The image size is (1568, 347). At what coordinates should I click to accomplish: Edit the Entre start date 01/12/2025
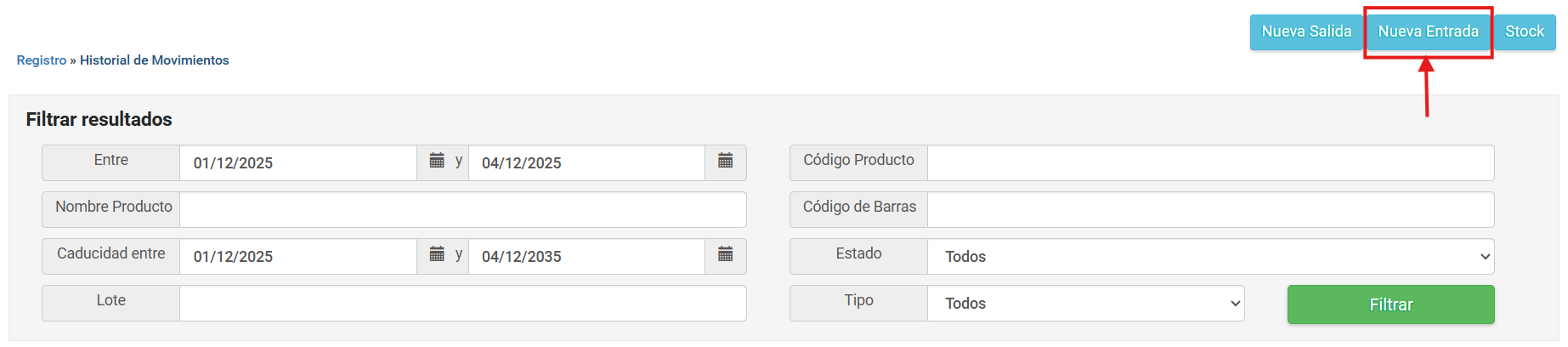(x=297, y=163)
